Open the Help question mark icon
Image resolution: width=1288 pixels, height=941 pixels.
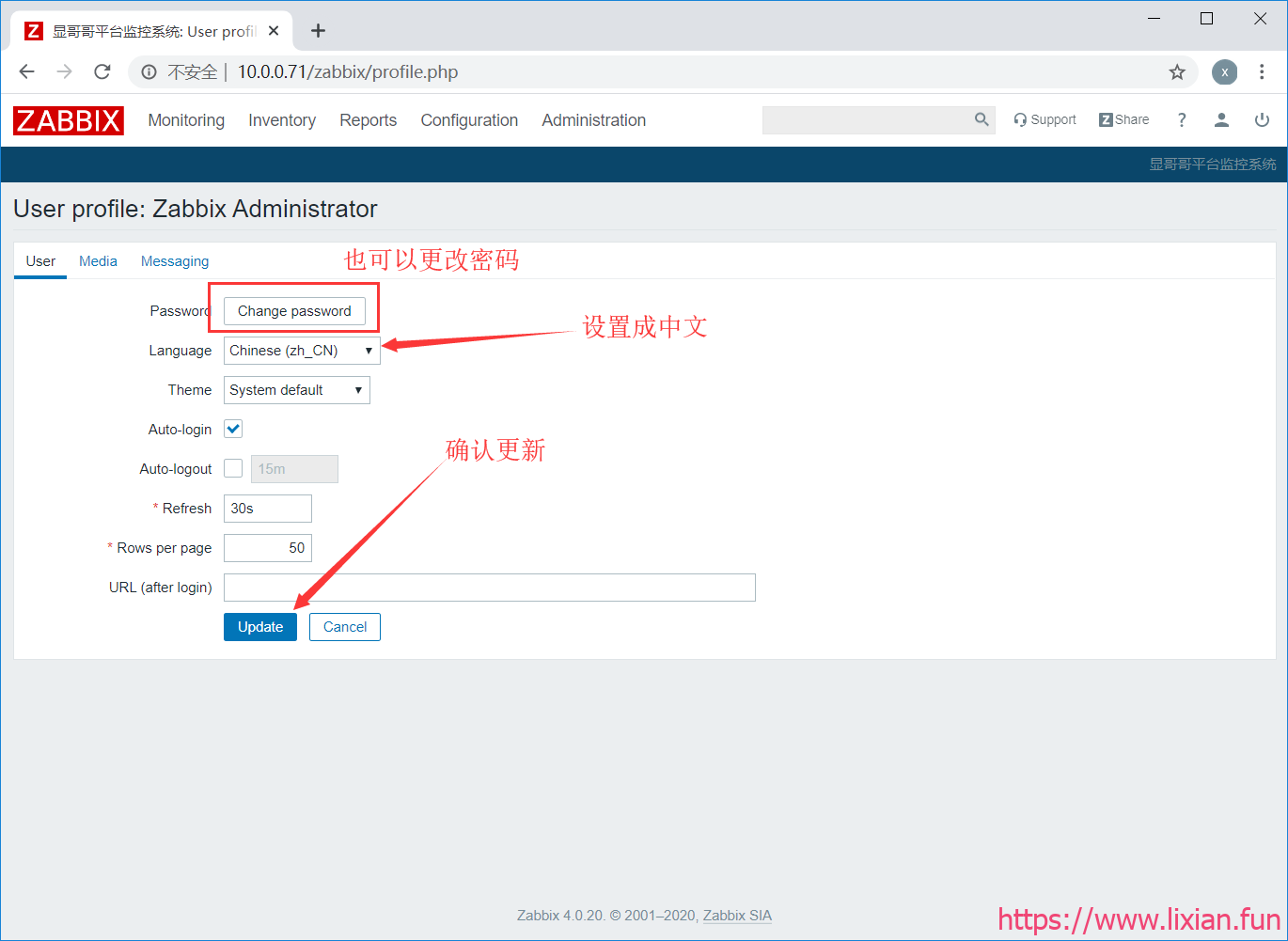point(1182,120)
